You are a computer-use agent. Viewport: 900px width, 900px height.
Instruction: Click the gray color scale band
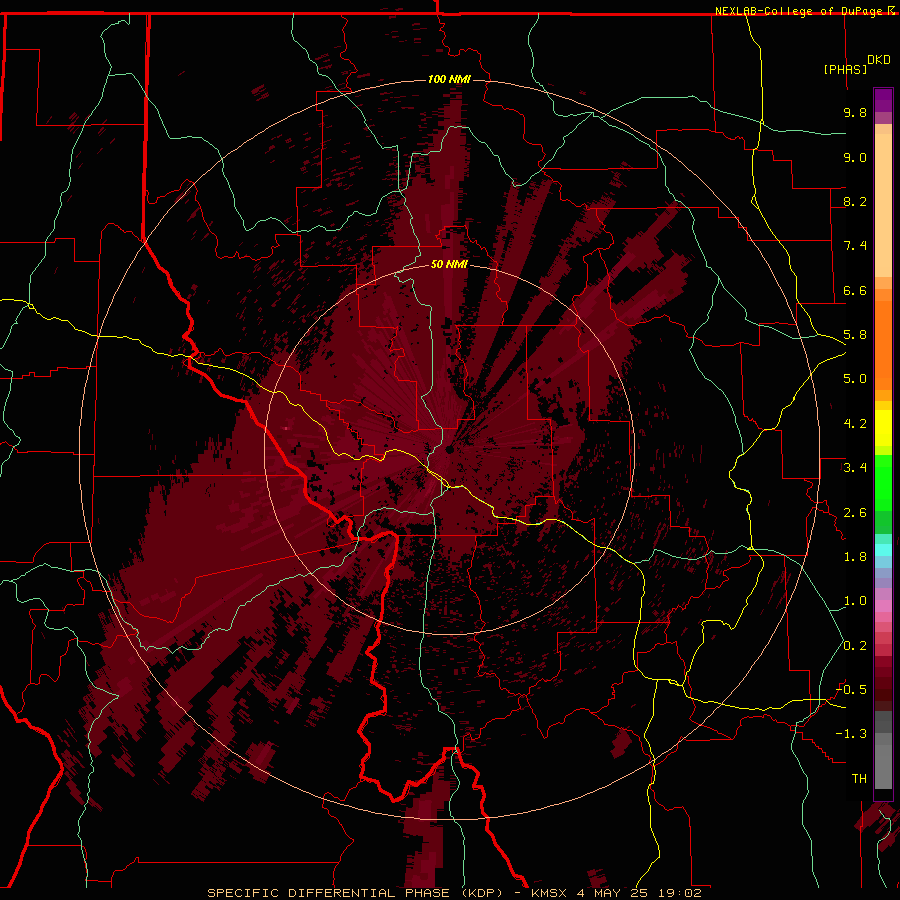tap(883, 750)
